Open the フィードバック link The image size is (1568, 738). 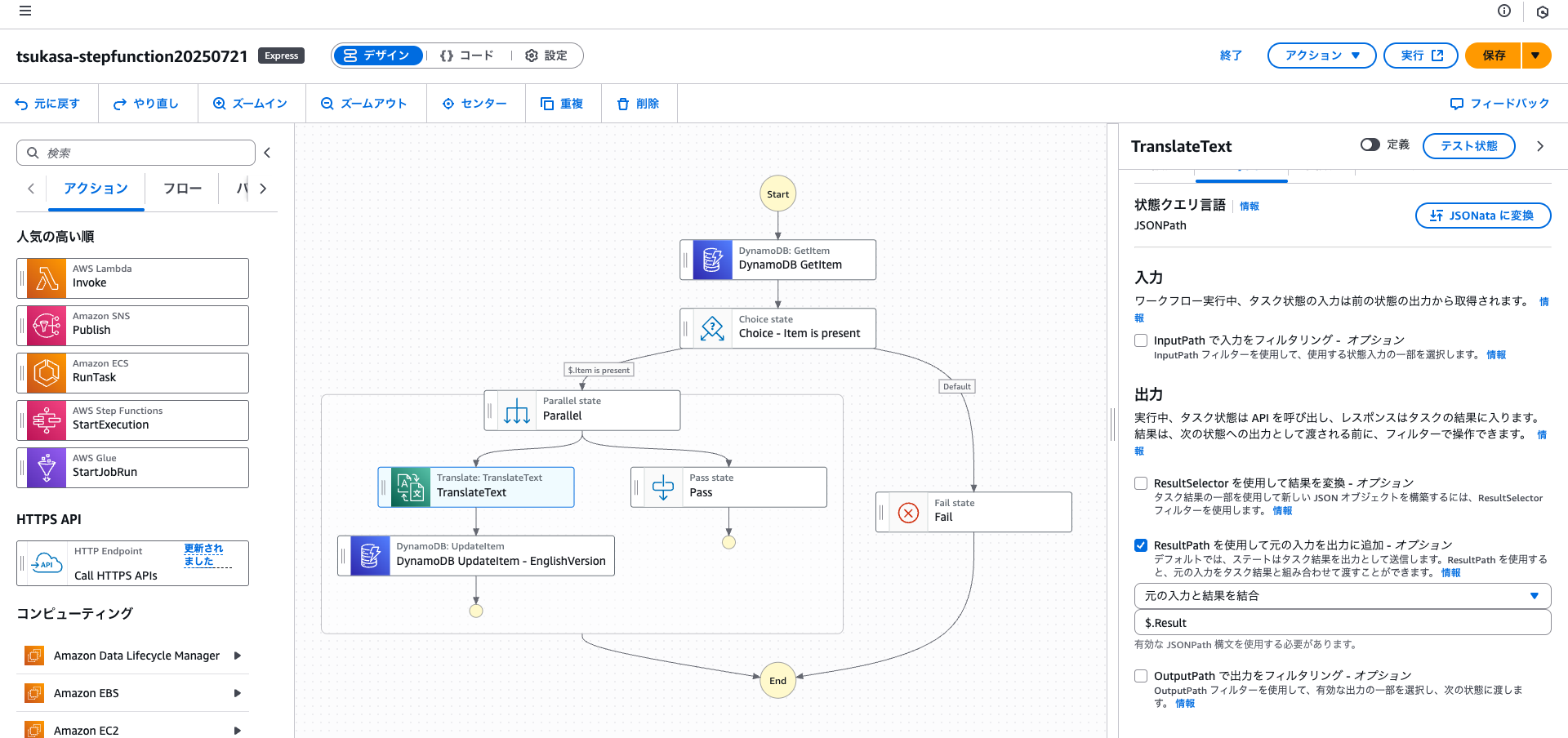click(x=1499, y=104)
